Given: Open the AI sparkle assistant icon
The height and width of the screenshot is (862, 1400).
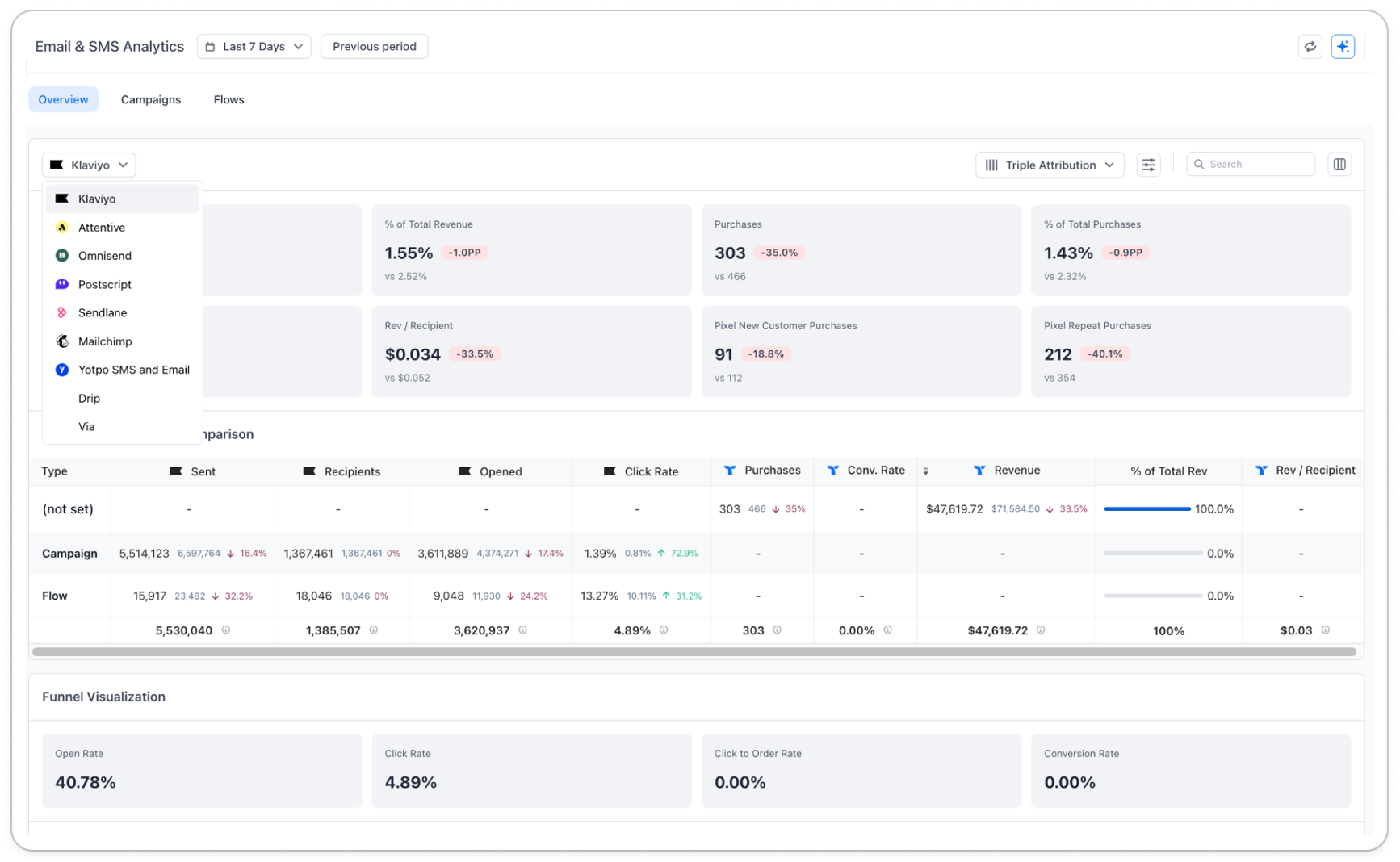Looking at the screenshot, I should (x=1342, y=47).
